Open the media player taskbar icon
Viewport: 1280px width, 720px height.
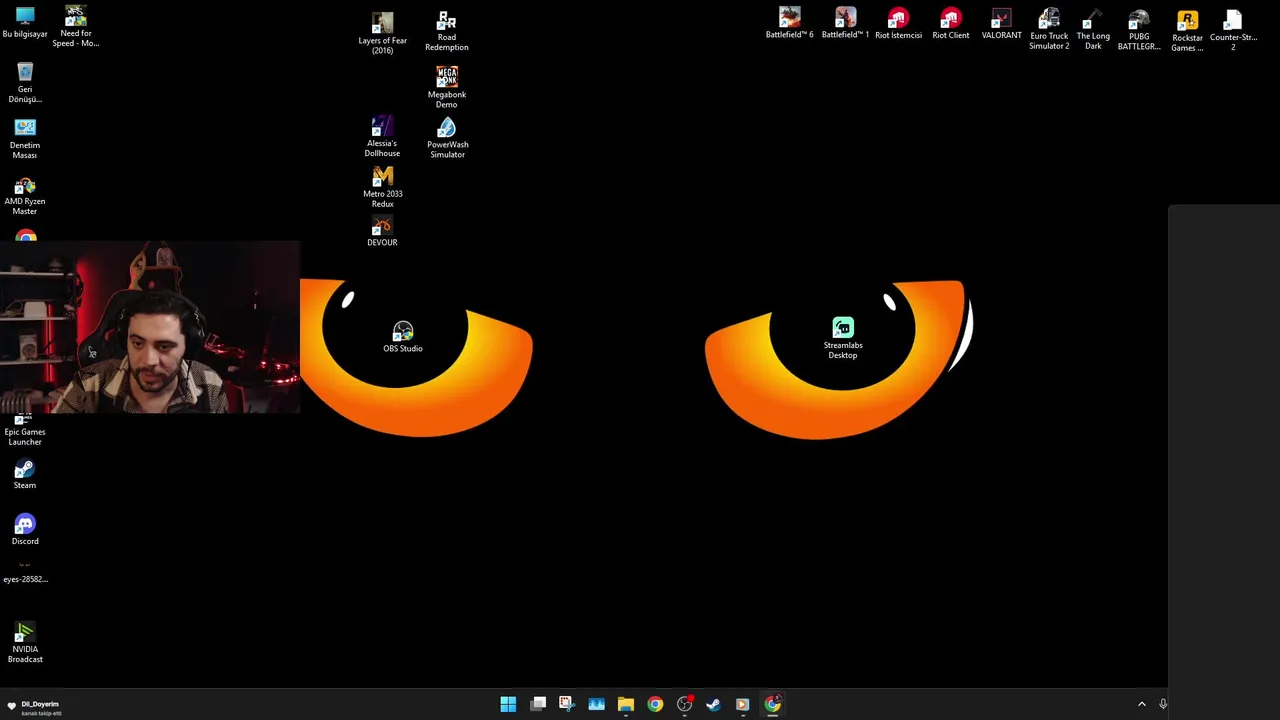tap(742, 704)
